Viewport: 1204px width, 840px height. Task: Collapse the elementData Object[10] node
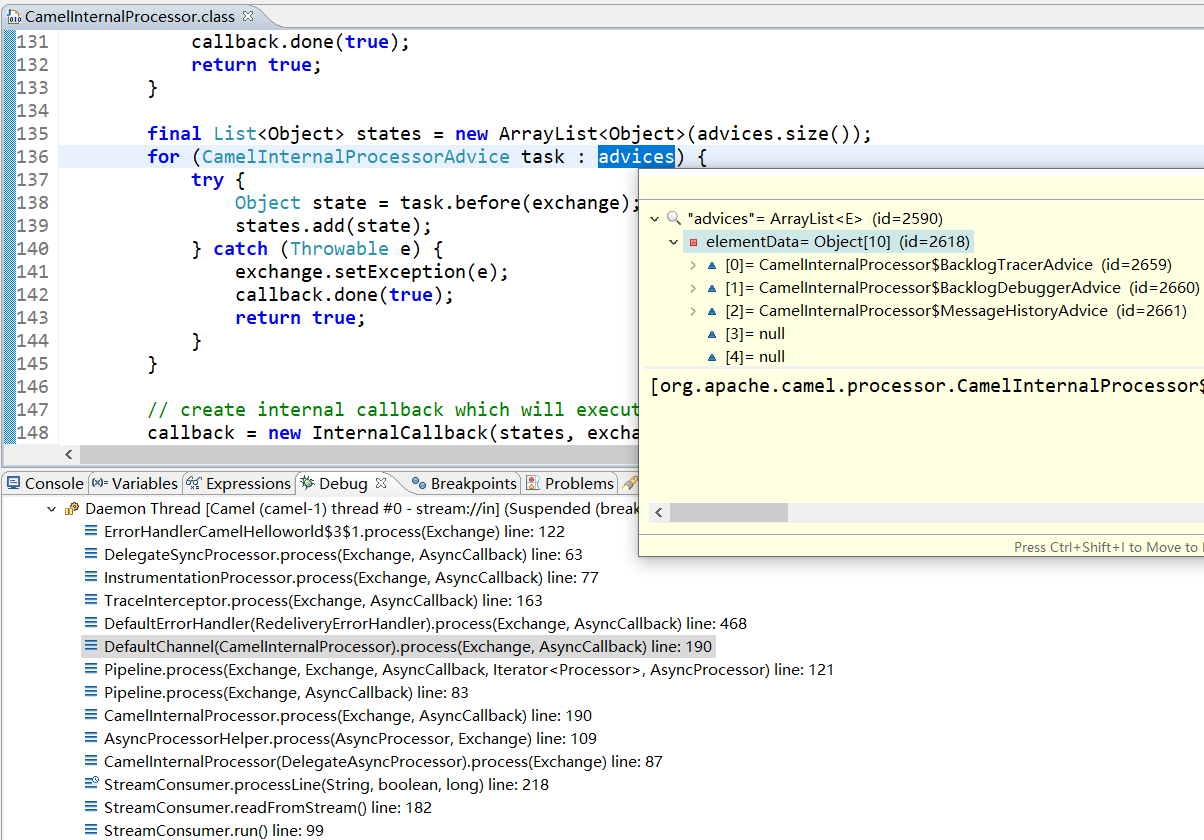[x=674, y=242]
